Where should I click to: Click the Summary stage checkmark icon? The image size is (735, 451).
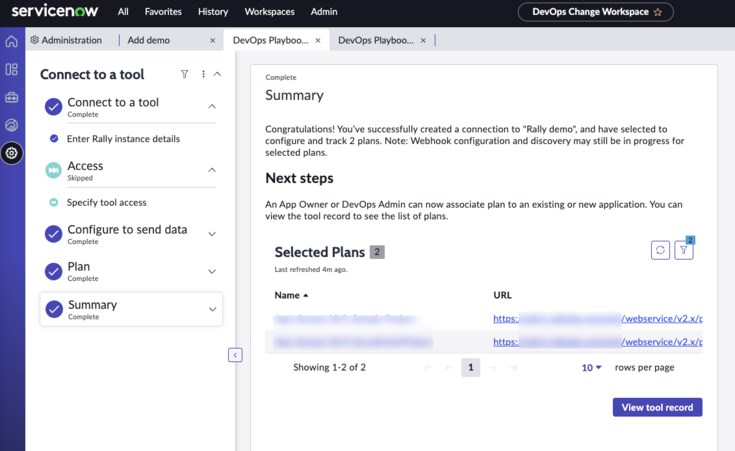point(54,309)
